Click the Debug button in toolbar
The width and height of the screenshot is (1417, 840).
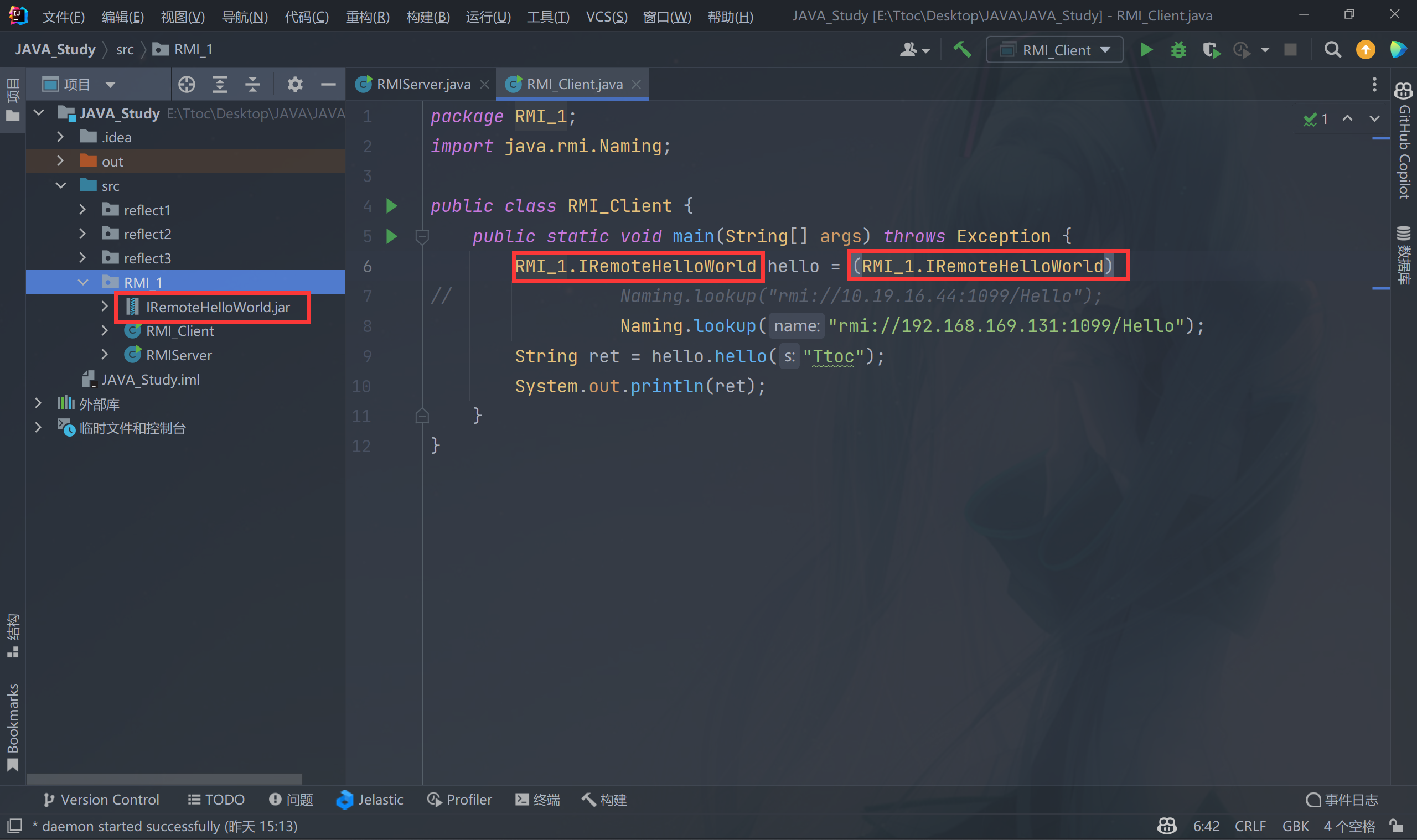point(1178,49)
